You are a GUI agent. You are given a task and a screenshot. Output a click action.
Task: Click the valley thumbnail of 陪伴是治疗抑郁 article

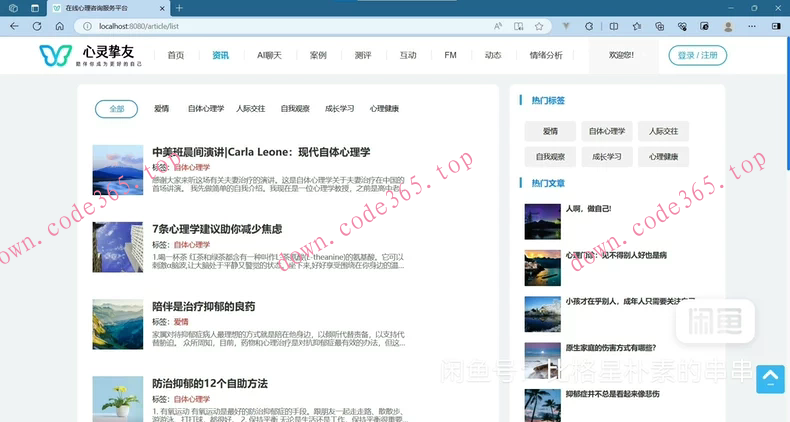(117, 325)
